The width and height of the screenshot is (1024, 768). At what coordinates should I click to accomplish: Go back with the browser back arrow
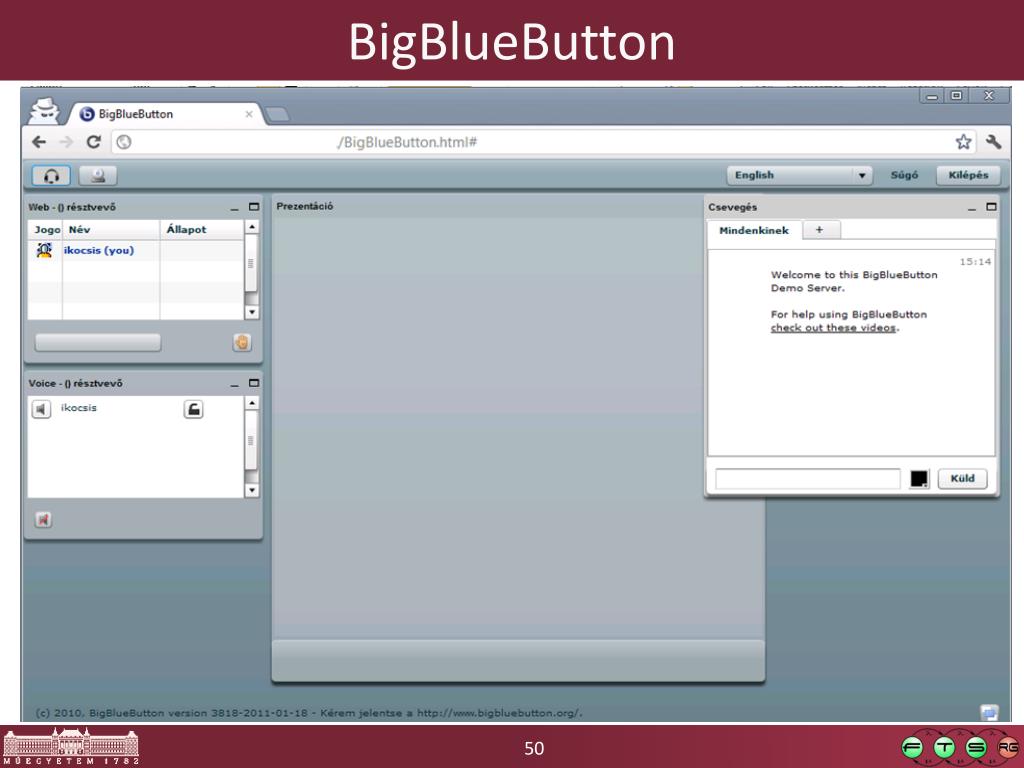tap(39, 142)
